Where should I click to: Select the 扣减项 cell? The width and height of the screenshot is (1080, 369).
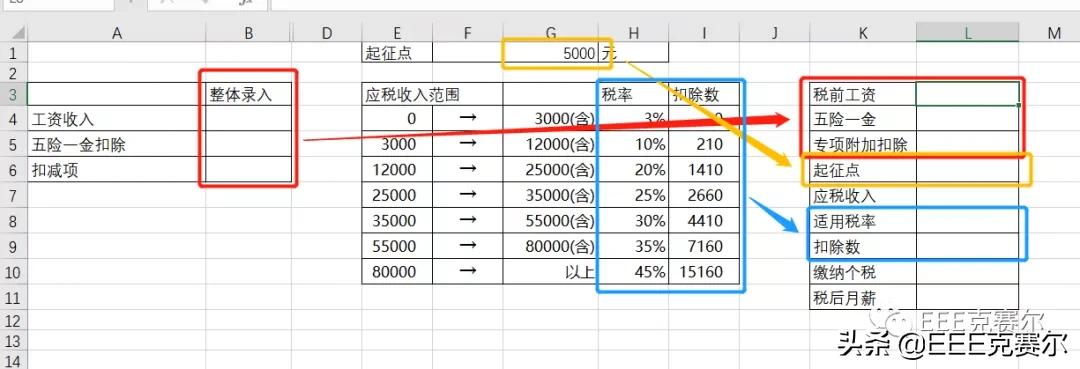[116, 169]
